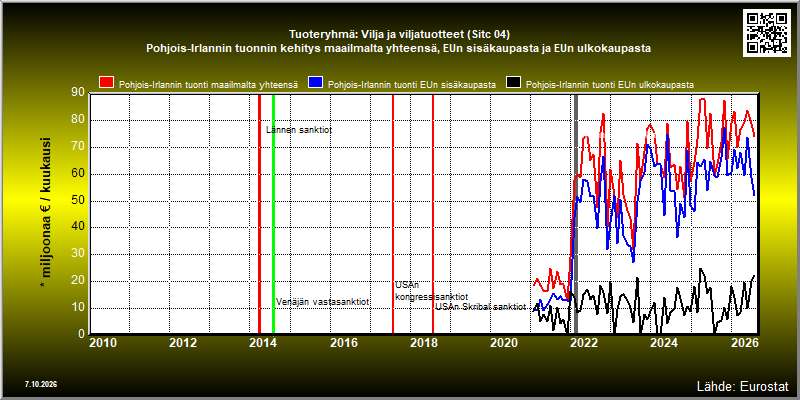
Task: Click the source text 'Lähde: Eurostat'
Action: [x=743, y=385]
